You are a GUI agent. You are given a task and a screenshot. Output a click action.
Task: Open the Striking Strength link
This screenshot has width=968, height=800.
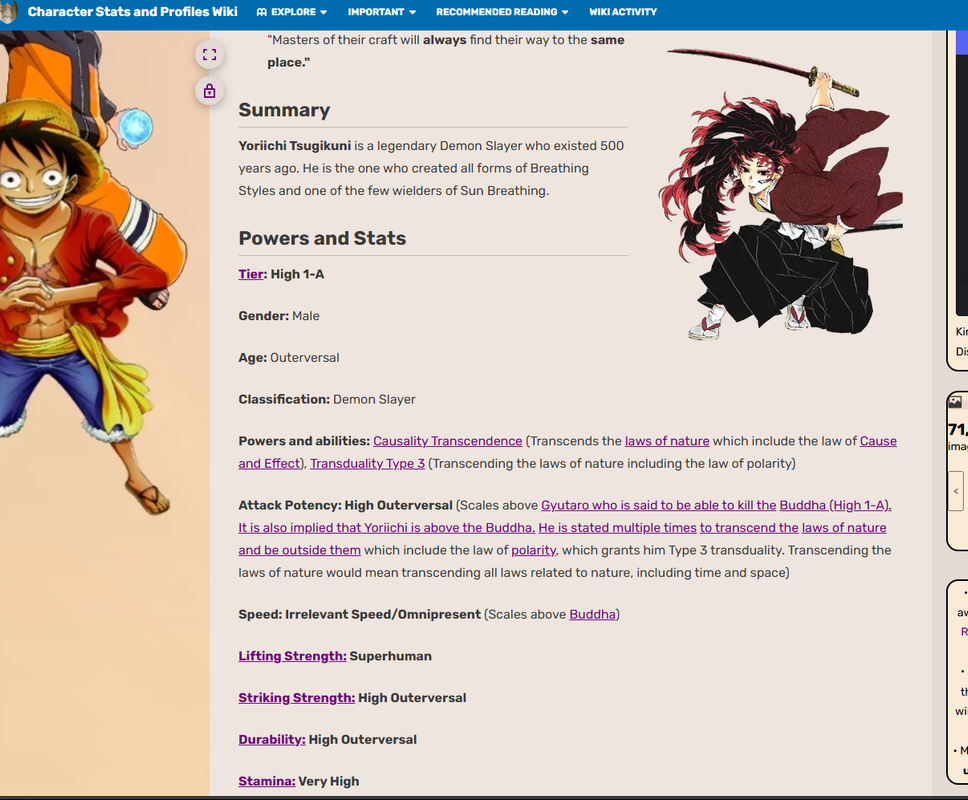point(297,698)
